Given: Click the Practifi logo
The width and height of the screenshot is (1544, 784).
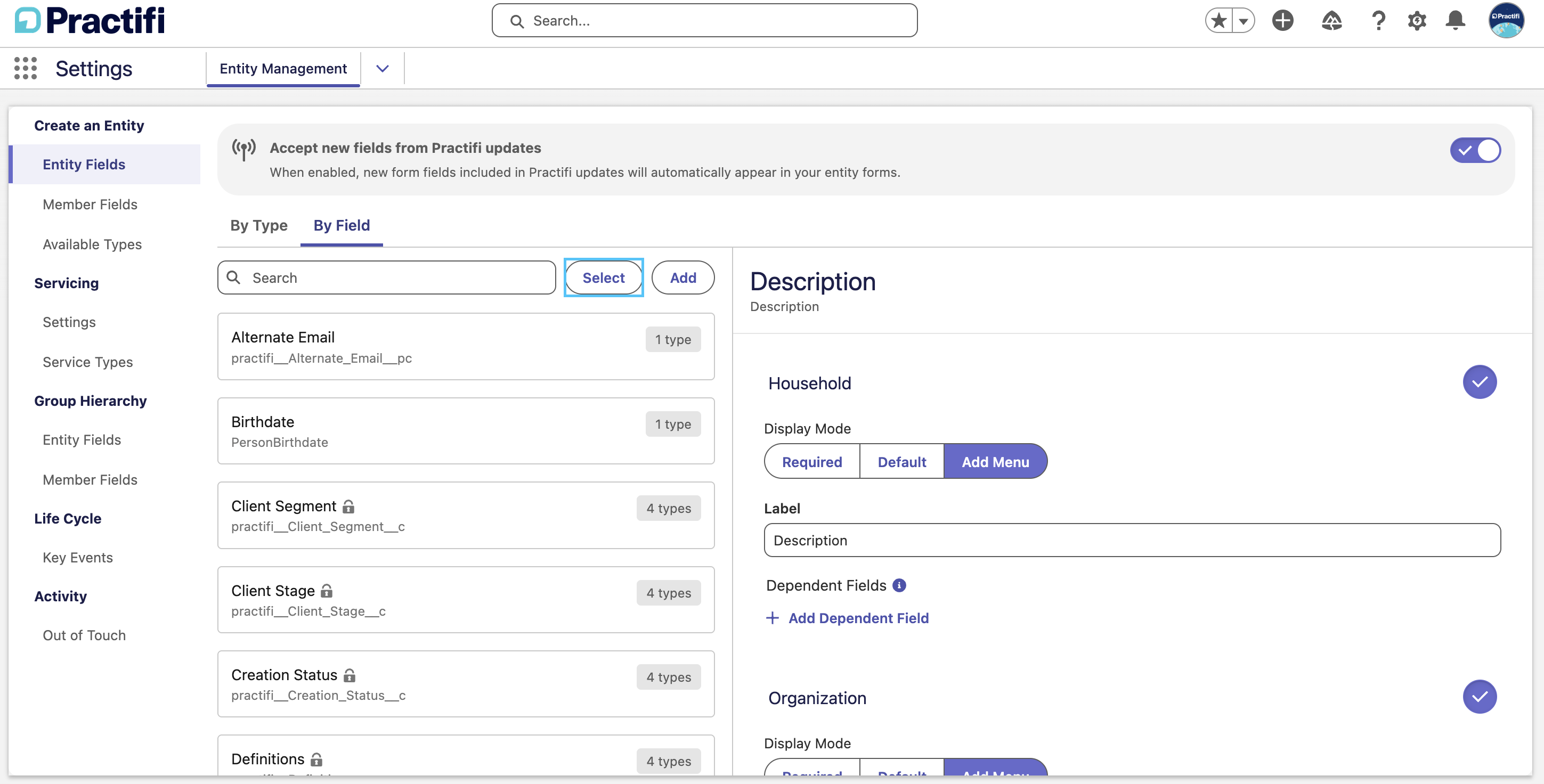Looking at the screenshot, I should (x=90, y=20).
